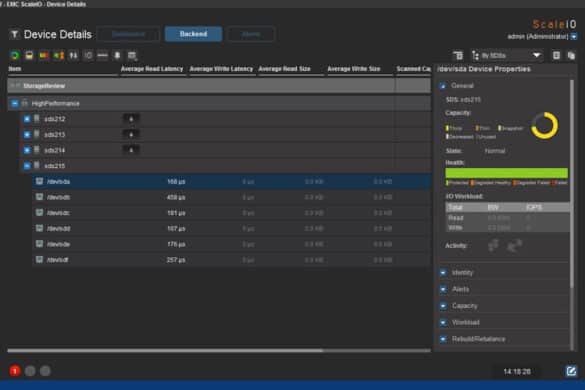Image resolution: width=585 pixels, height=390 pixels.
Task: Click the red-and-yellow toolbar icon
Action: (44, 56)
